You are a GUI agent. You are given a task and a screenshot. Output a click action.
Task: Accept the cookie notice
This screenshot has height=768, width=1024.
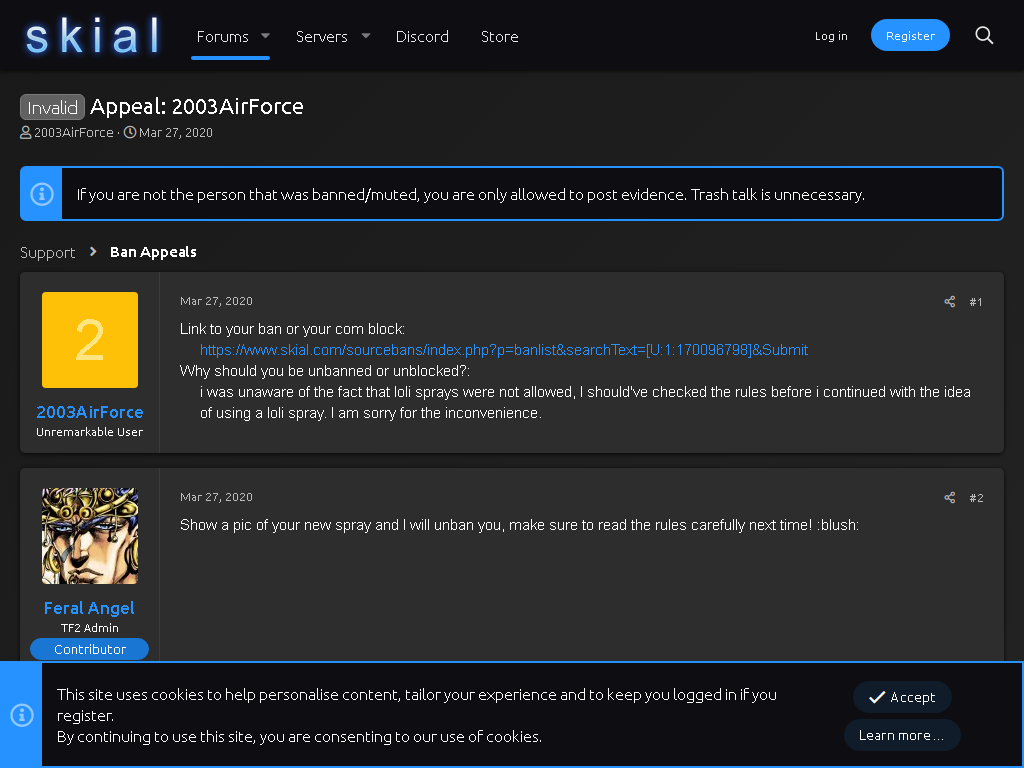[902, 697]
